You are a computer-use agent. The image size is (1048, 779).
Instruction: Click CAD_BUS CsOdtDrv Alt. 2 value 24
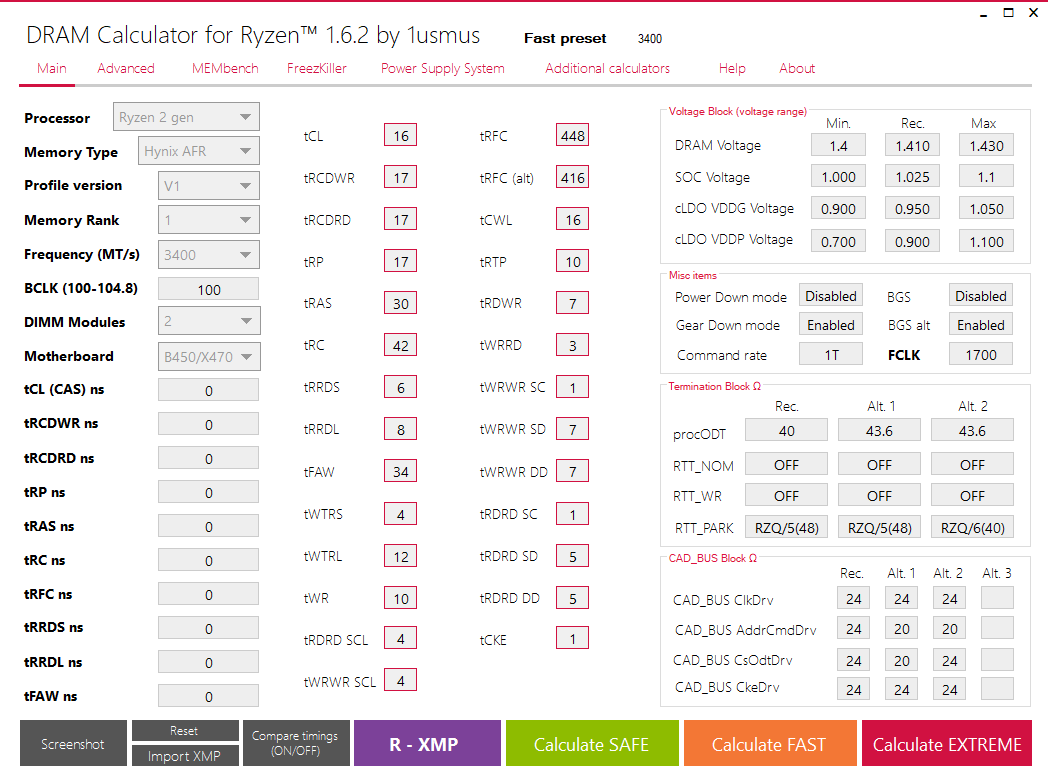click(949, 659)
